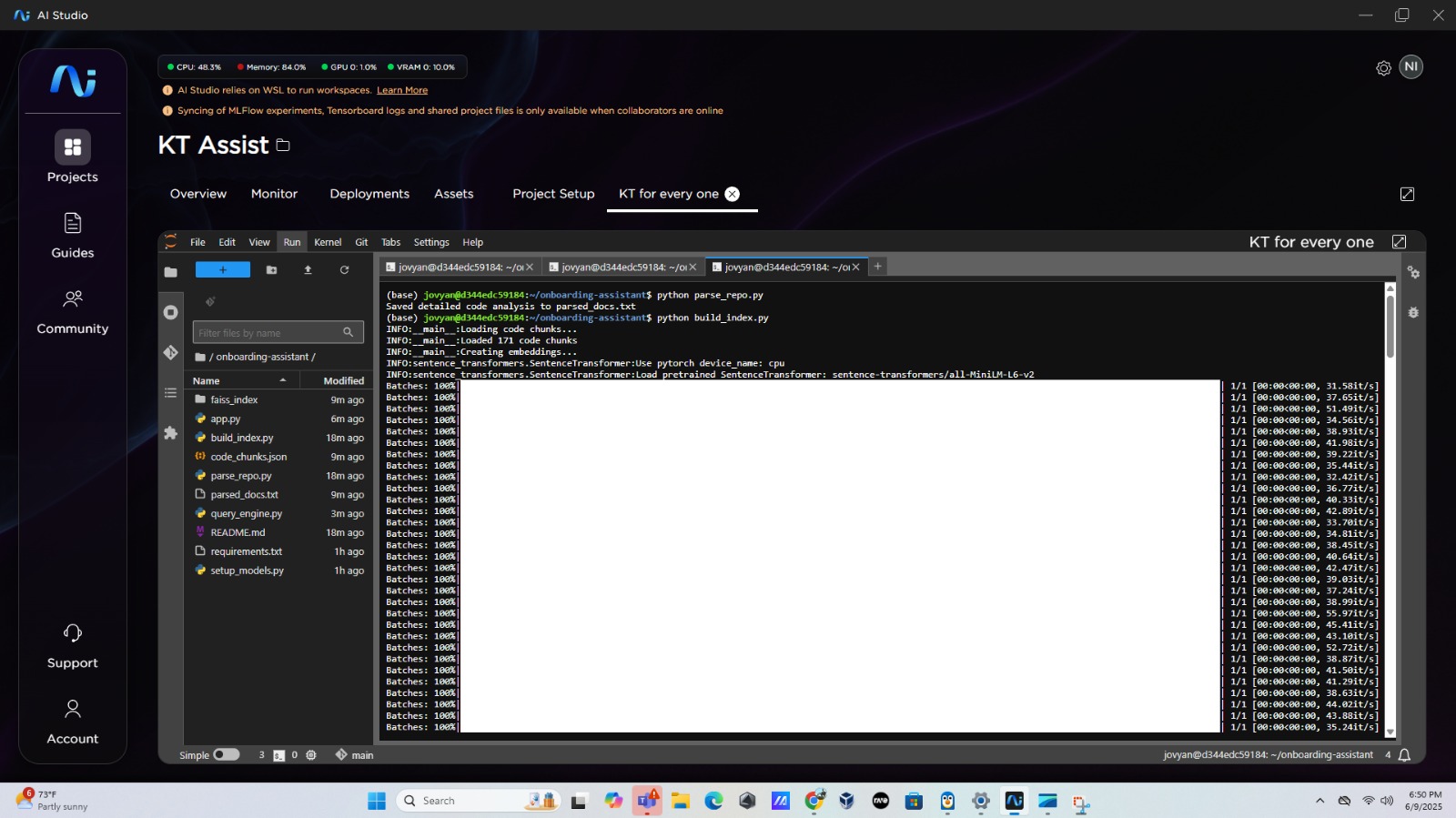1456x818 pixels.
Task: Select build_index.py in file list
Action: [x=278, y=438]
